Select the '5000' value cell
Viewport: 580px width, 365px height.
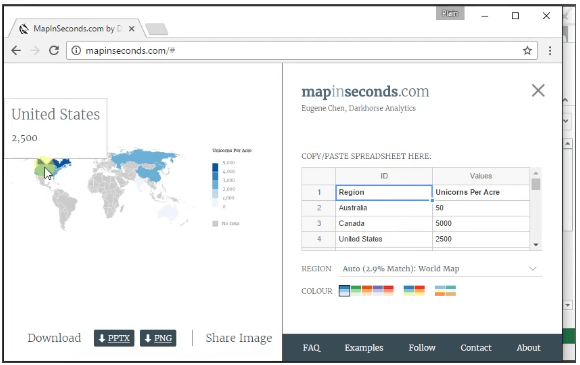pyautogui.click(x=481, y=224)
